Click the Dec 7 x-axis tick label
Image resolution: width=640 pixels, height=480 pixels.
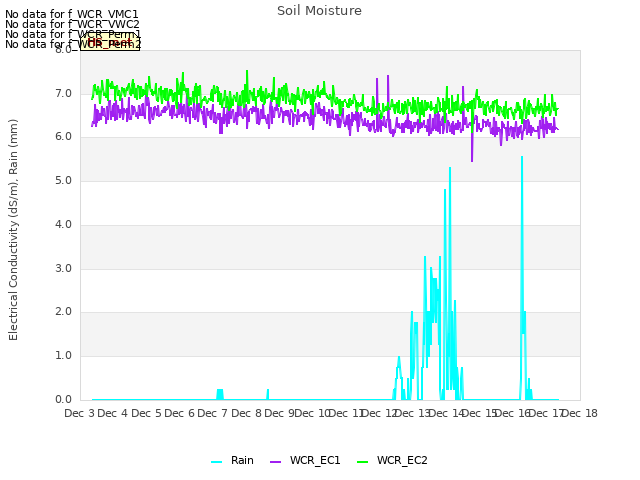213,413
